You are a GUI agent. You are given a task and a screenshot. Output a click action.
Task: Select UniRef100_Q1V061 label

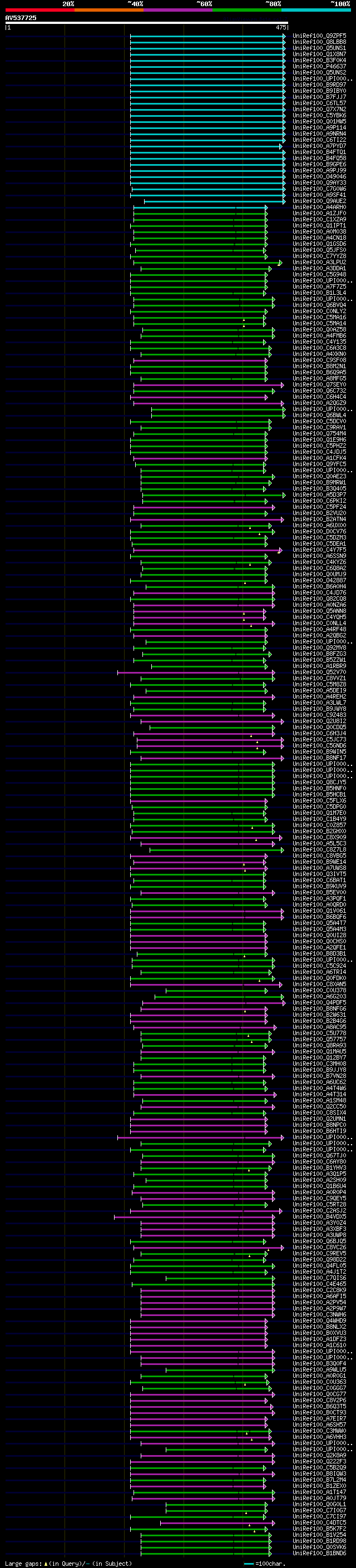pos(319,911)
